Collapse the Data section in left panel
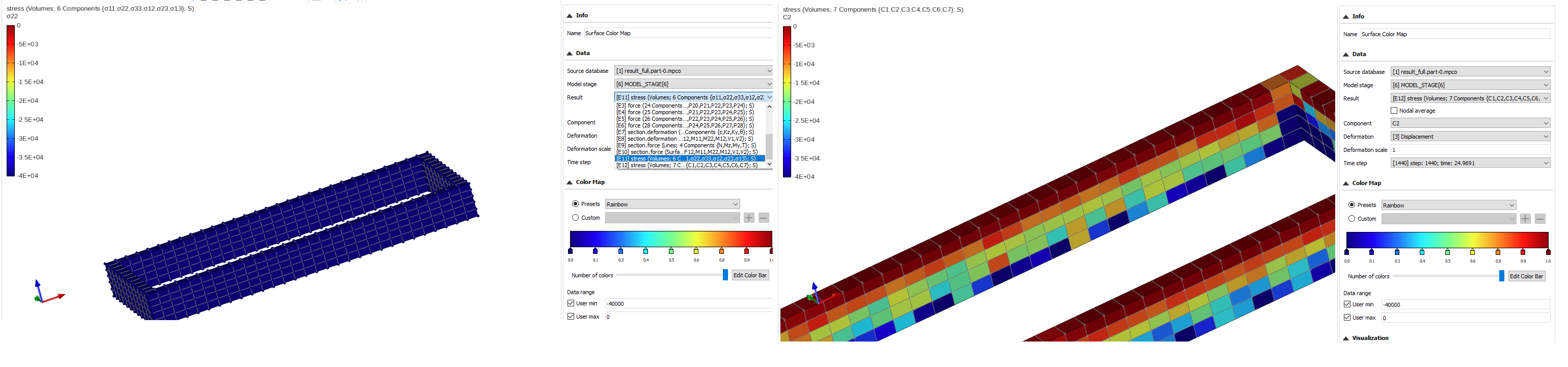This screenshot has width=1568, height=367. pyautogui.click(x=570, y=54)
